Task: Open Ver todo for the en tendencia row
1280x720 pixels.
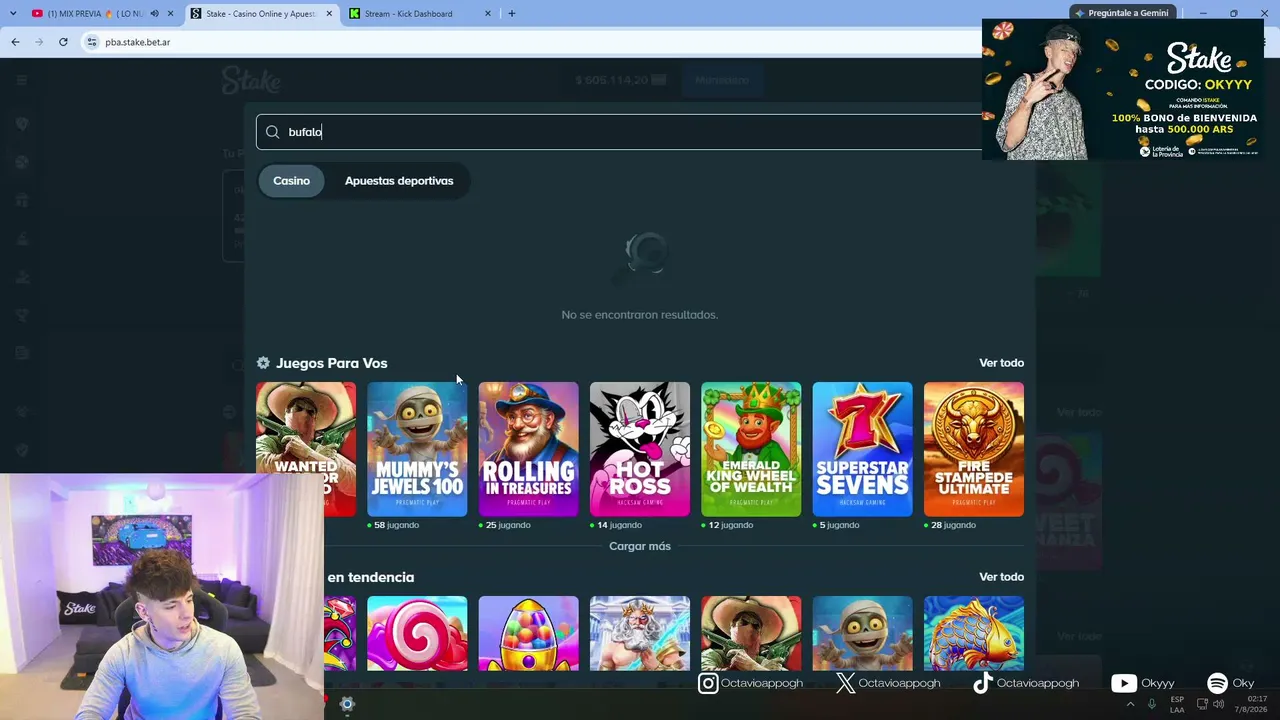Action: (1001, 577)
